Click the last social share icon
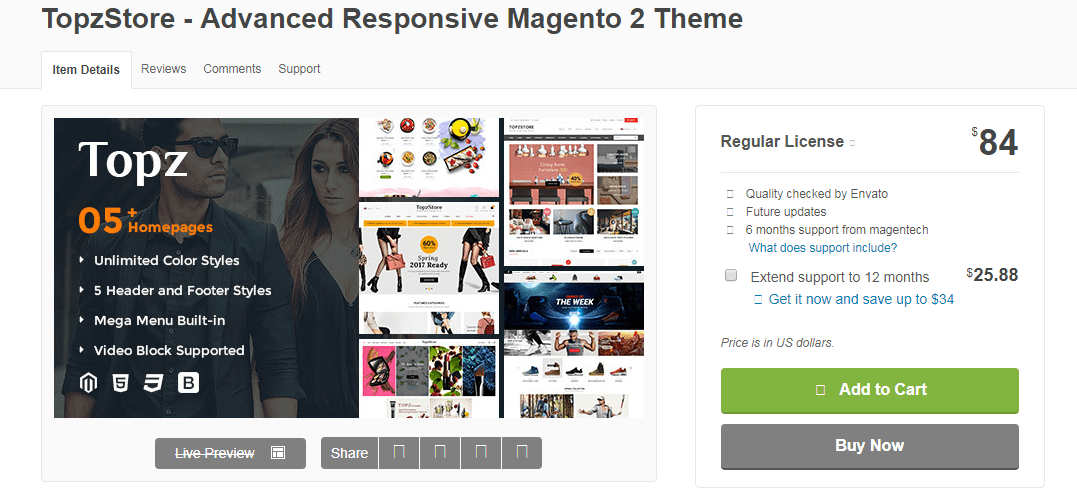The image size is (1077, 498). [x=522, y=453]
